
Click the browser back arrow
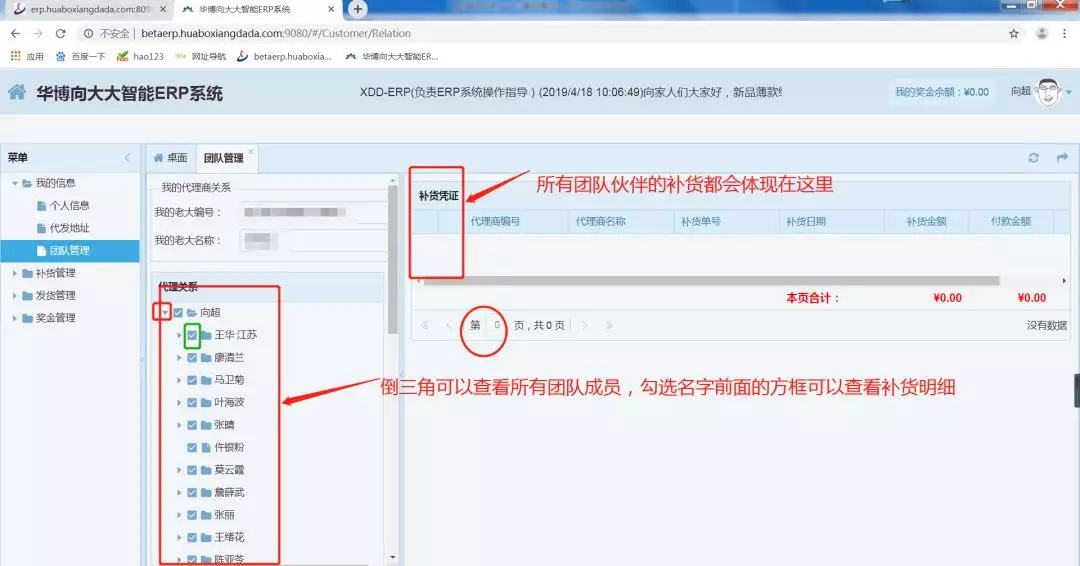click(15, 33)
